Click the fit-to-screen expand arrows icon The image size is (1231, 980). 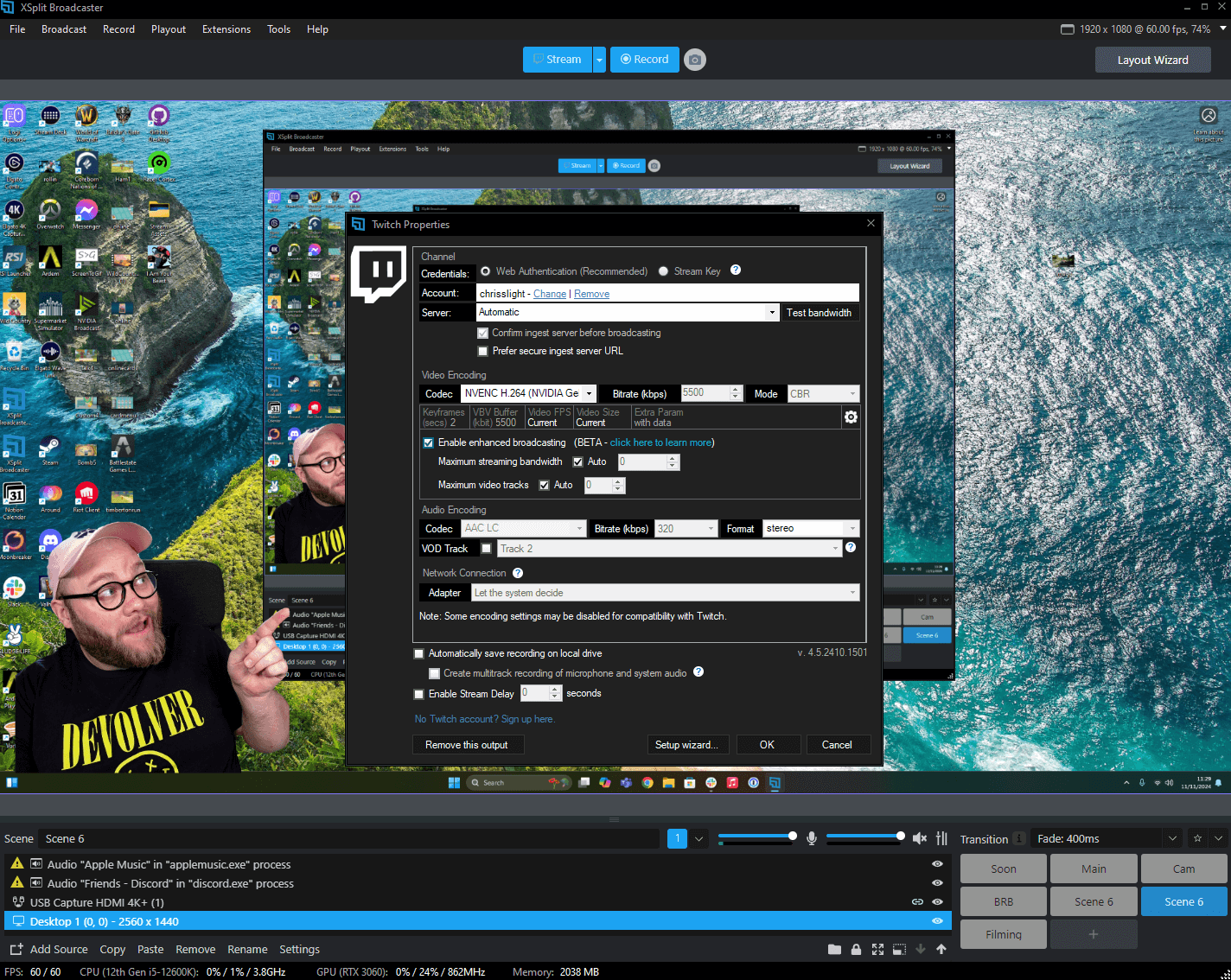[877, 949]
